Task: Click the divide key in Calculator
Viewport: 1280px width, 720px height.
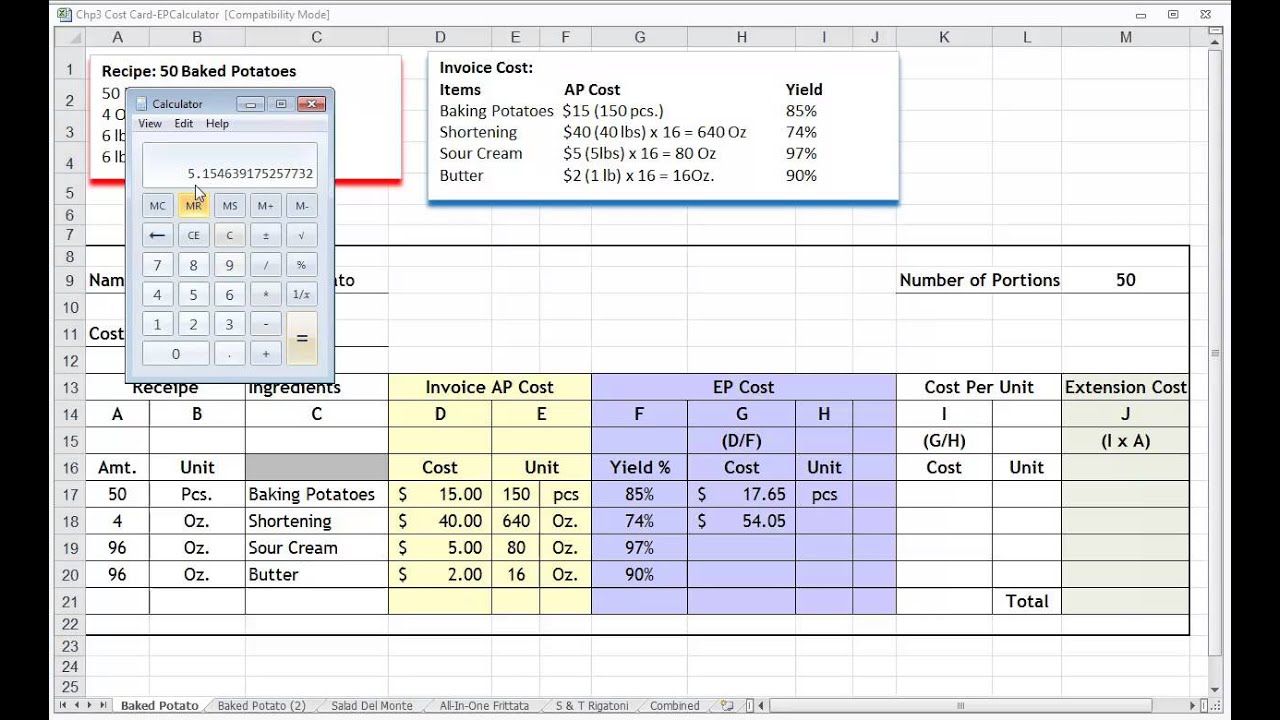Action: 266,266
